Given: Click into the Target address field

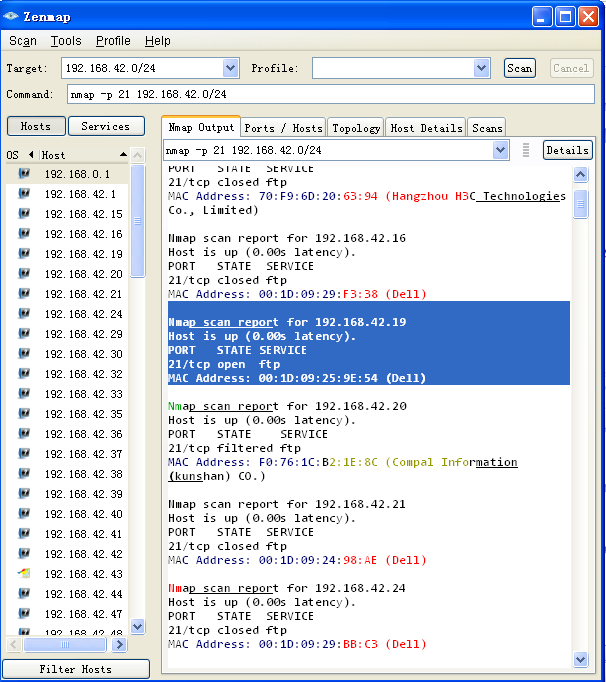Looking at the screenshot, I should click(142, 68).
